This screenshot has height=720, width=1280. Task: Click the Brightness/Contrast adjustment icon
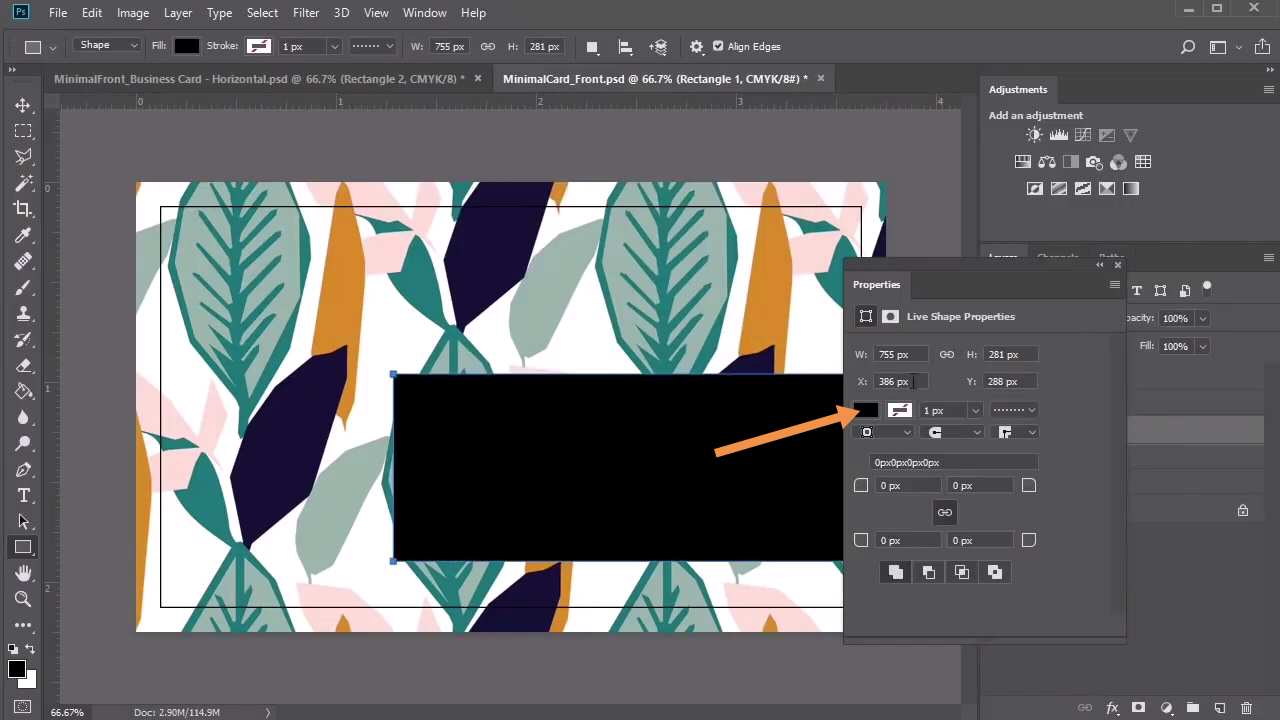(x=1034, y=135)
